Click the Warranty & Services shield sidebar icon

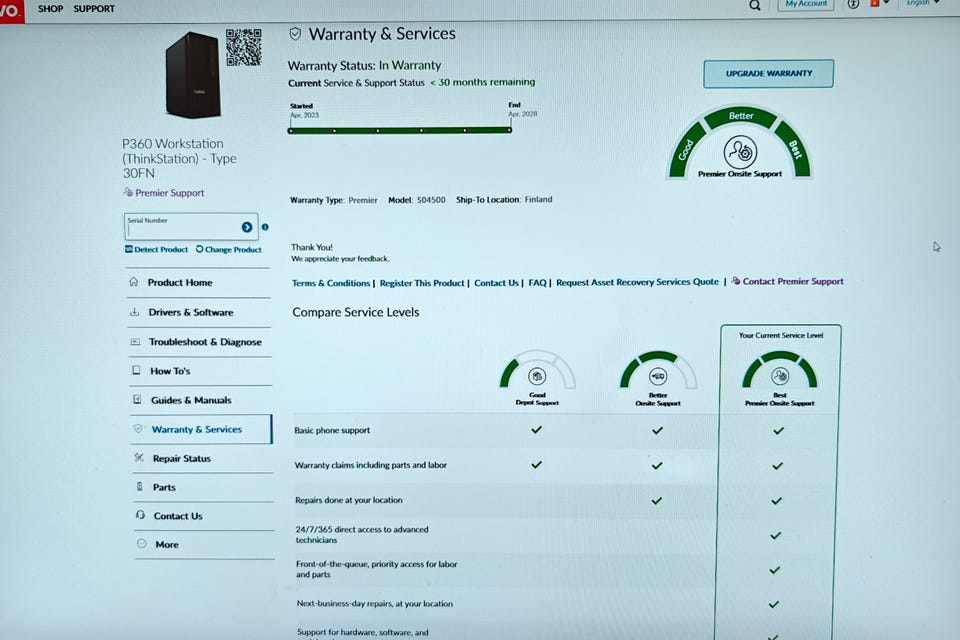pos(138,429)
